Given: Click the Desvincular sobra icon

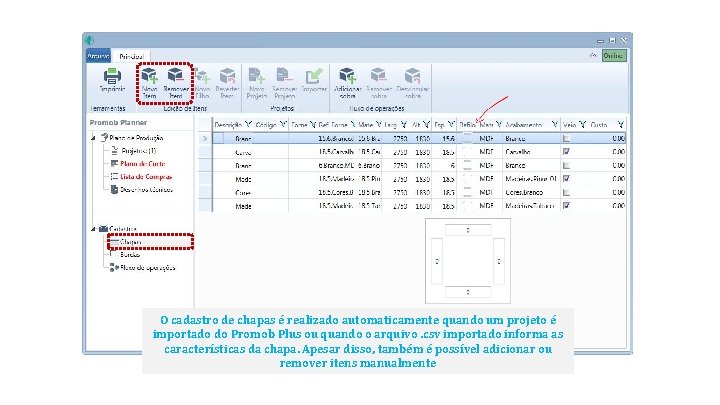Looking at the screenshot, I should (x=412, y=76).
